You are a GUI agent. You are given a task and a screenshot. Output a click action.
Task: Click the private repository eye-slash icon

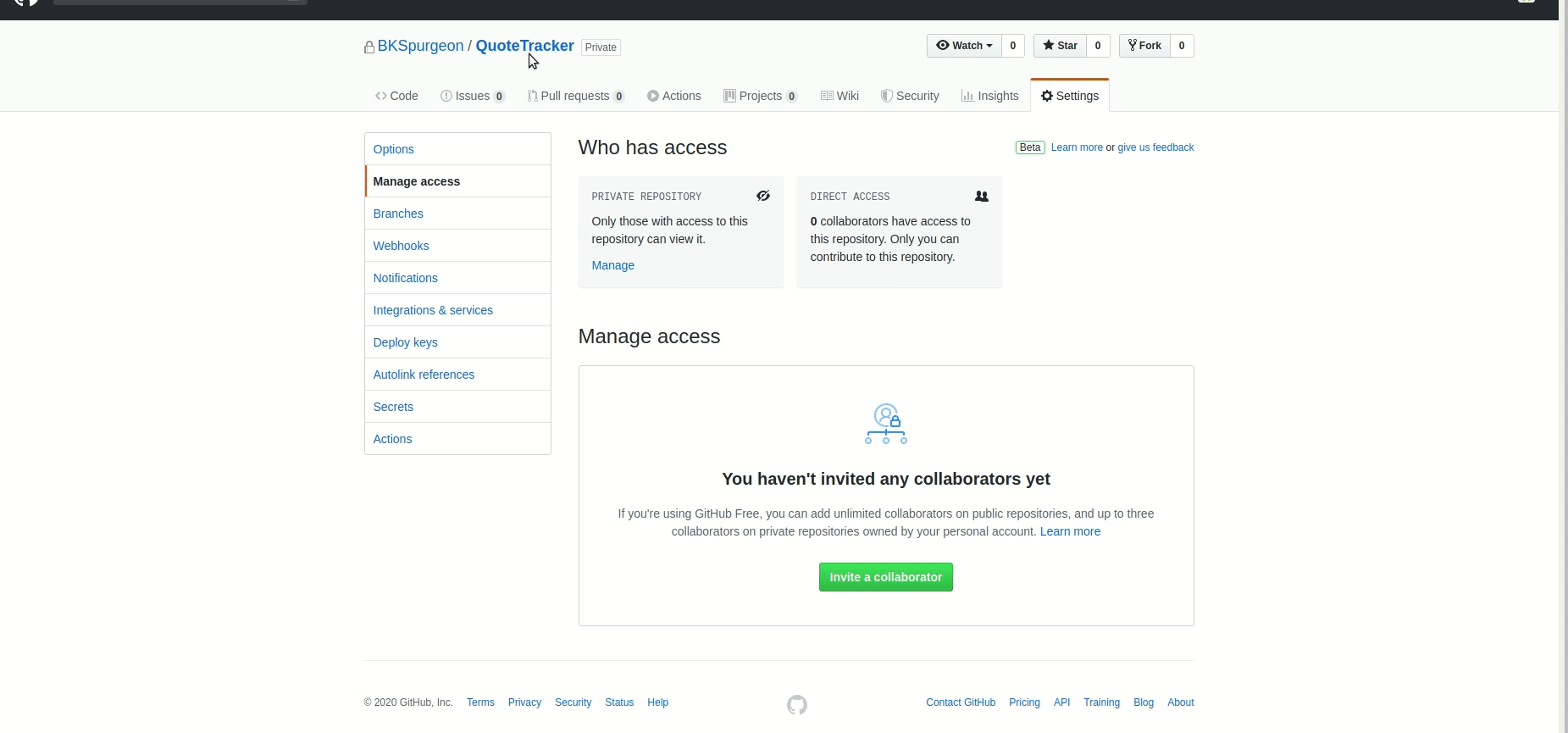(x=763, y=196)
